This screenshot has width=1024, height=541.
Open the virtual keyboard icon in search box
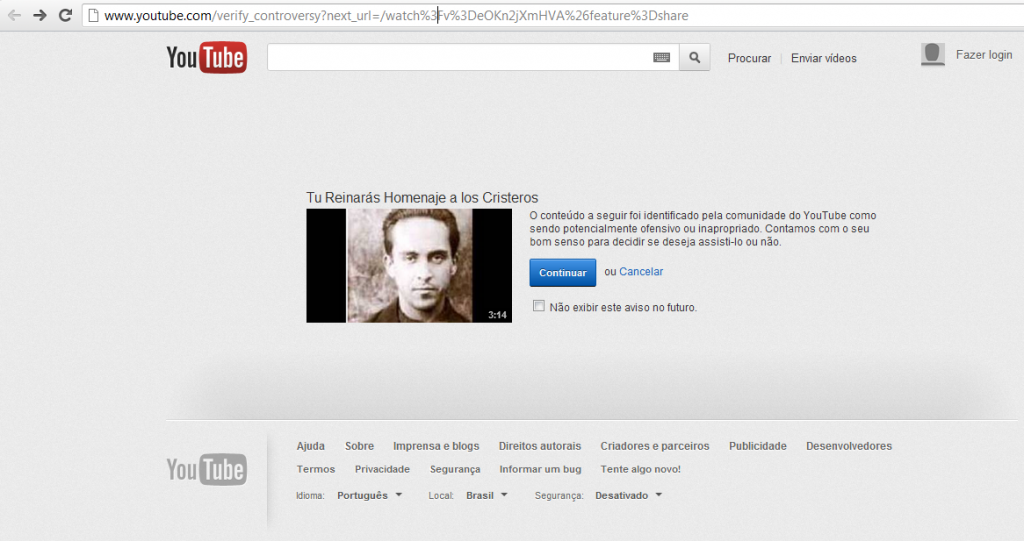(662, 57)
